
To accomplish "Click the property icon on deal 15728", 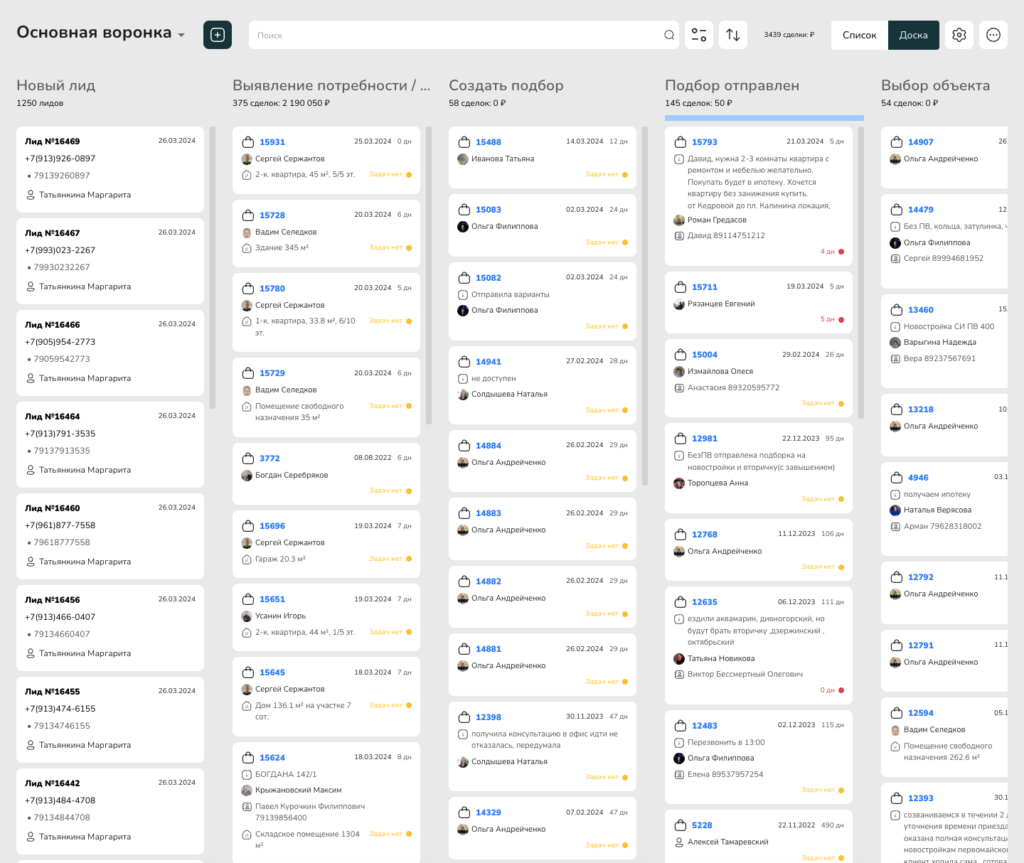I will [x=247, y=249].
